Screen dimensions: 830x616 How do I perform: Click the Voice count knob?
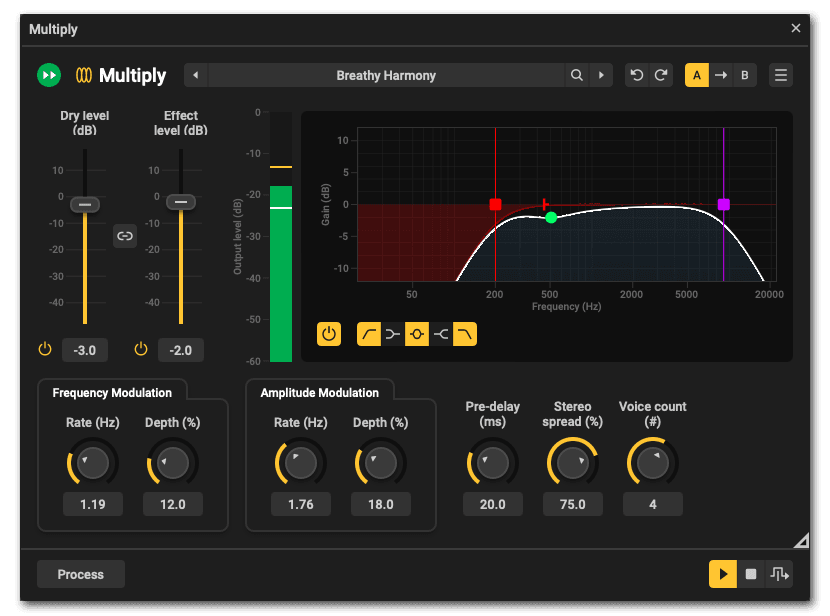(x=653, y=463)
